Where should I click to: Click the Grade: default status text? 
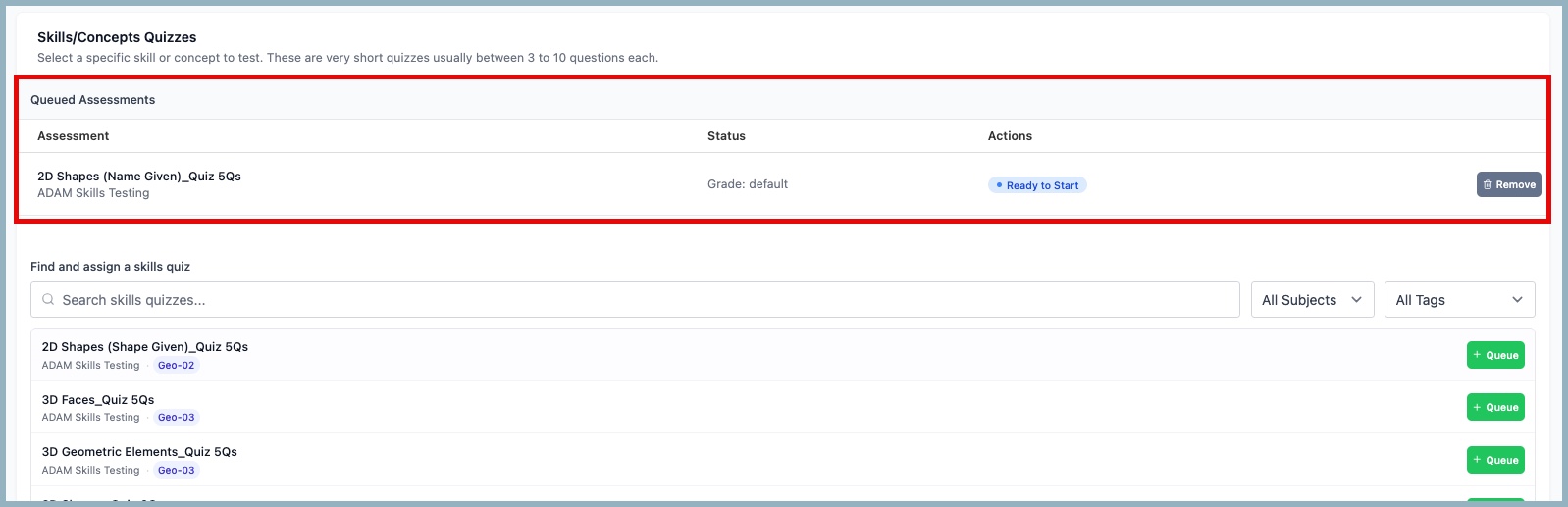click(748, 184)
